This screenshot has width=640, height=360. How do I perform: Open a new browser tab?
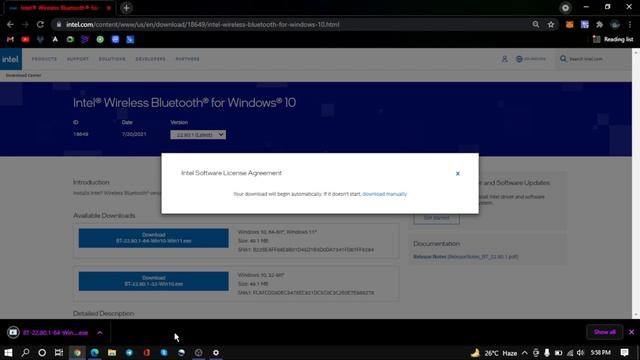[x=126, y=8]
